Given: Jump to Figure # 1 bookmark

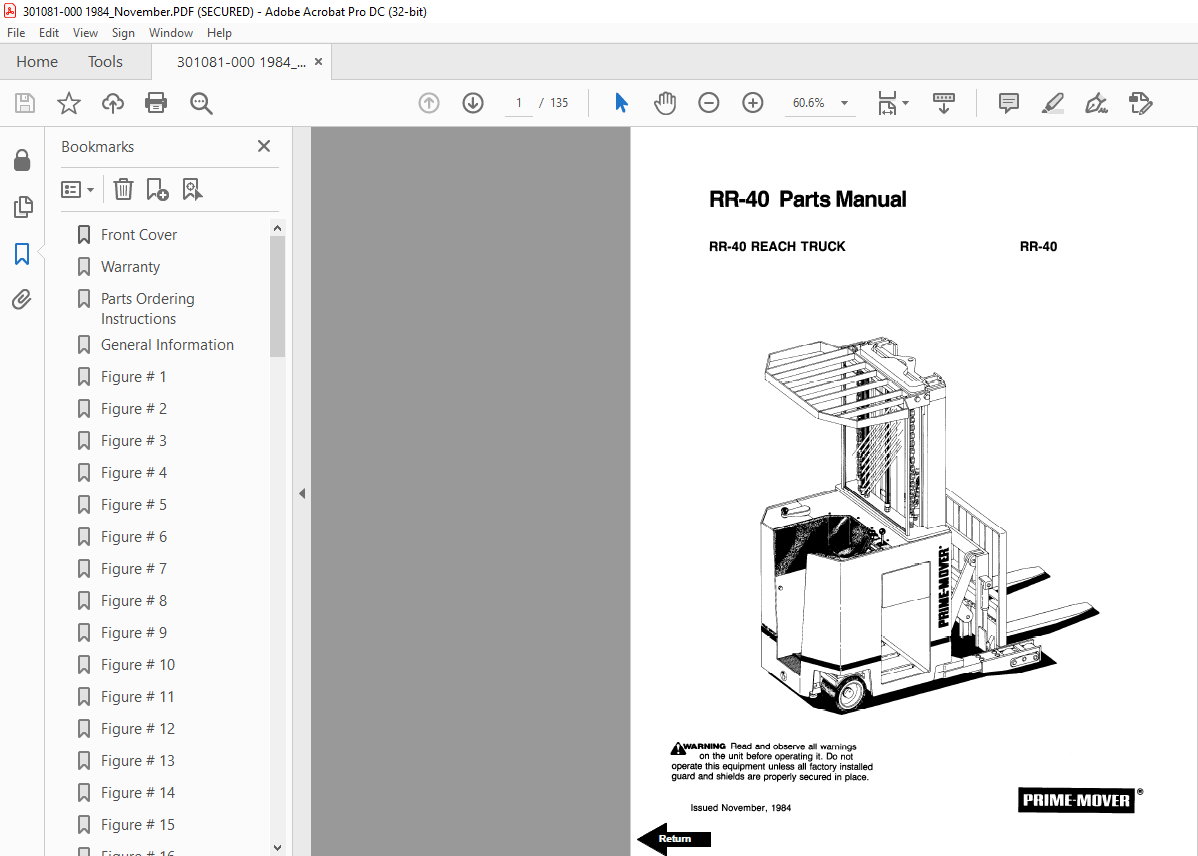Looking at the screenshot, I should (134, 377).
